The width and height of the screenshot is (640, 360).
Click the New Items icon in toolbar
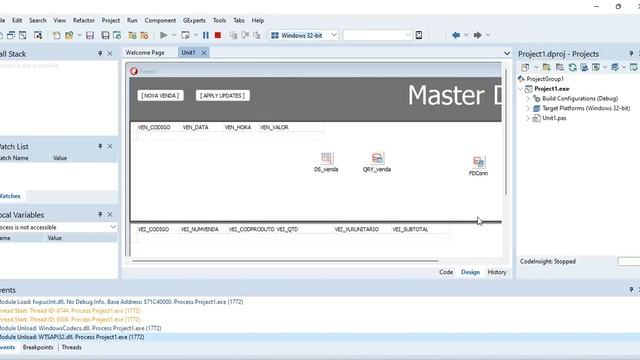(x=56, y=36)
